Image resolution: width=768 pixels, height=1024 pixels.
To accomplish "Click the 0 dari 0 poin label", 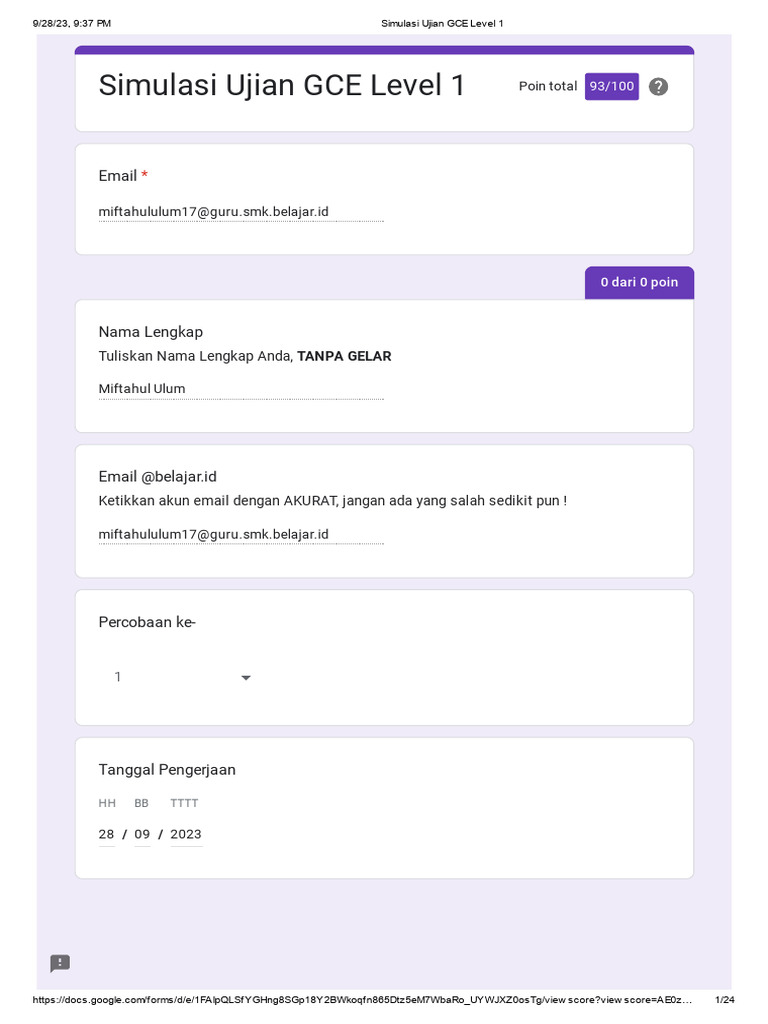I will coord(639,283).
